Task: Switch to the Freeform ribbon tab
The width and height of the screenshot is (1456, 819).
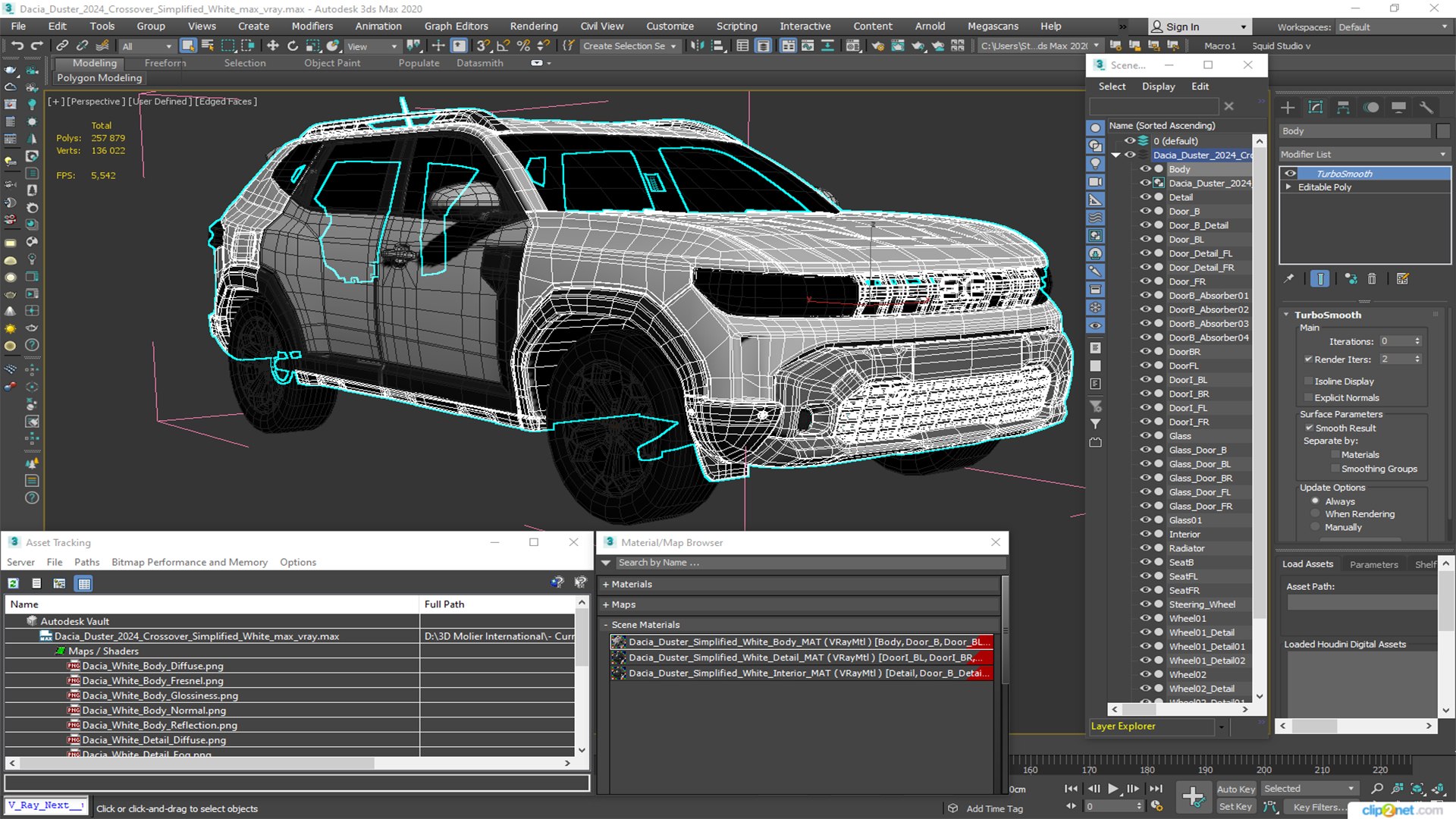Action: click(x=165, y=63)
